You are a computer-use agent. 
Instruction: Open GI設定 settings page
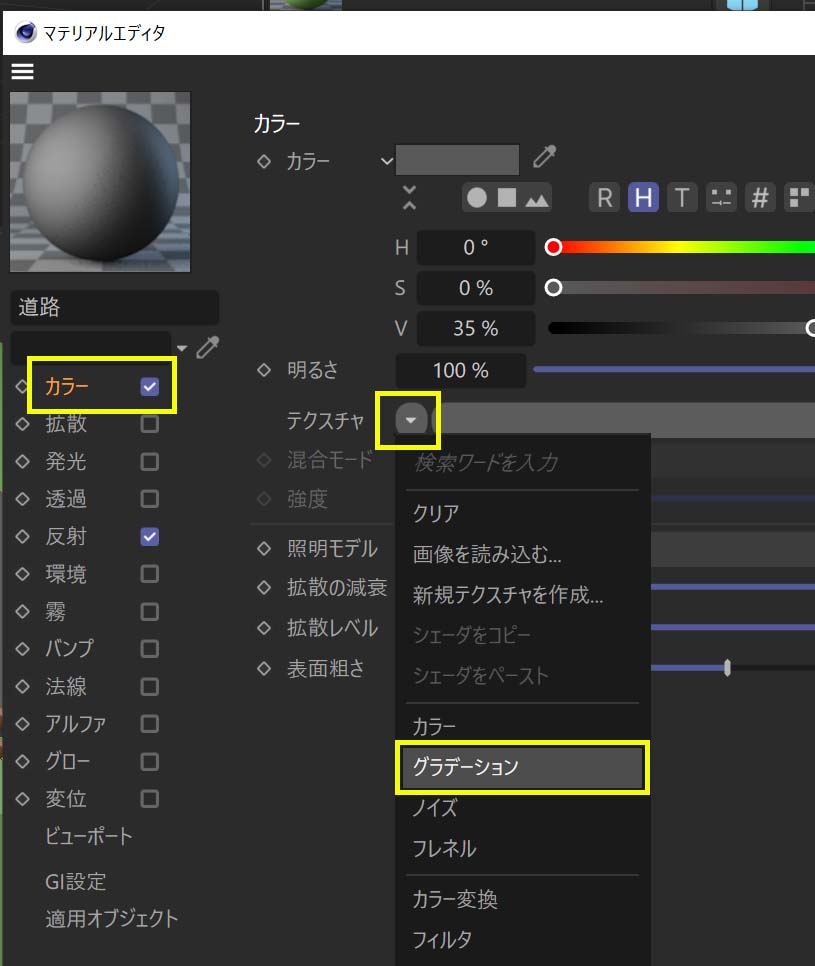(75, 881)
